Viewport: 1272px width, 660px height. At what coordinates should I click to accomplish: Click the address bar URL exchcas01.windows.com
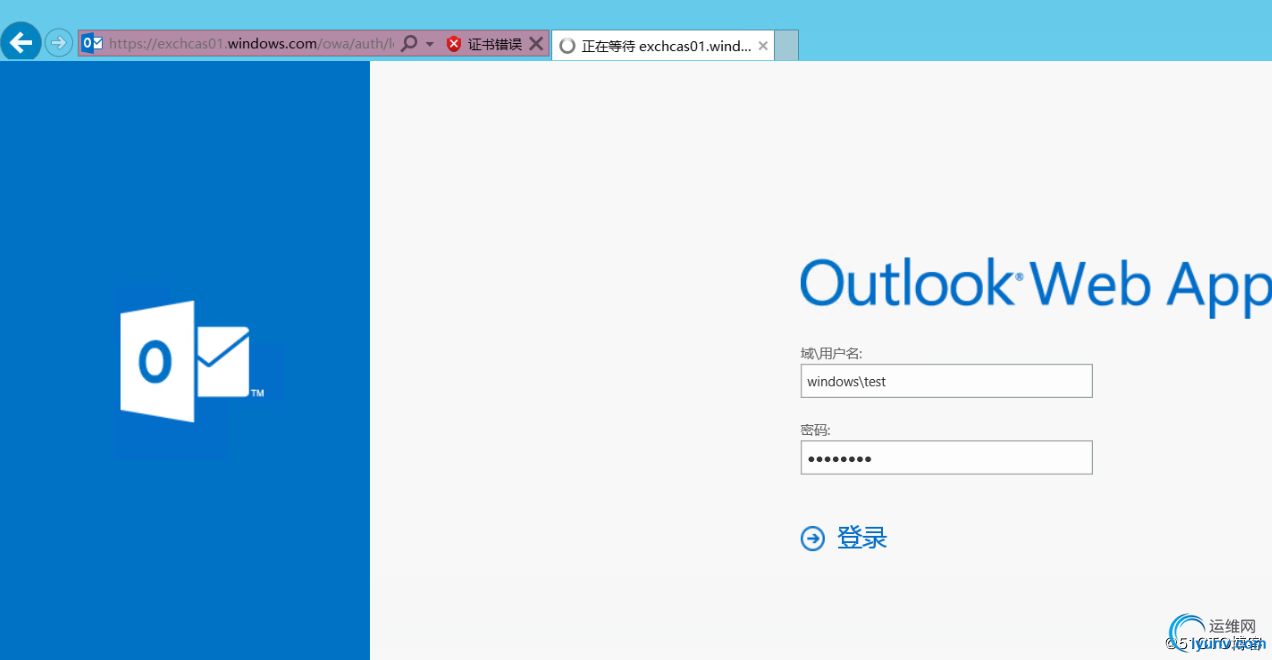pyautogui.click(x=251, y=44)
